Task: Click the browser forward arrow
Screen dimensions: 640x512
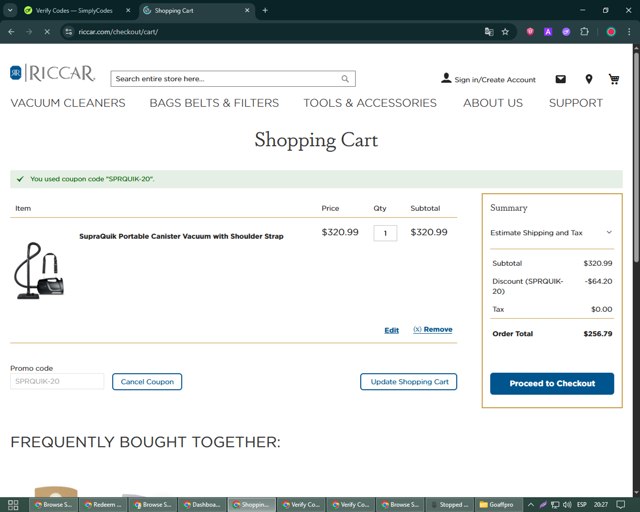Action: click(x=29, y=31)
